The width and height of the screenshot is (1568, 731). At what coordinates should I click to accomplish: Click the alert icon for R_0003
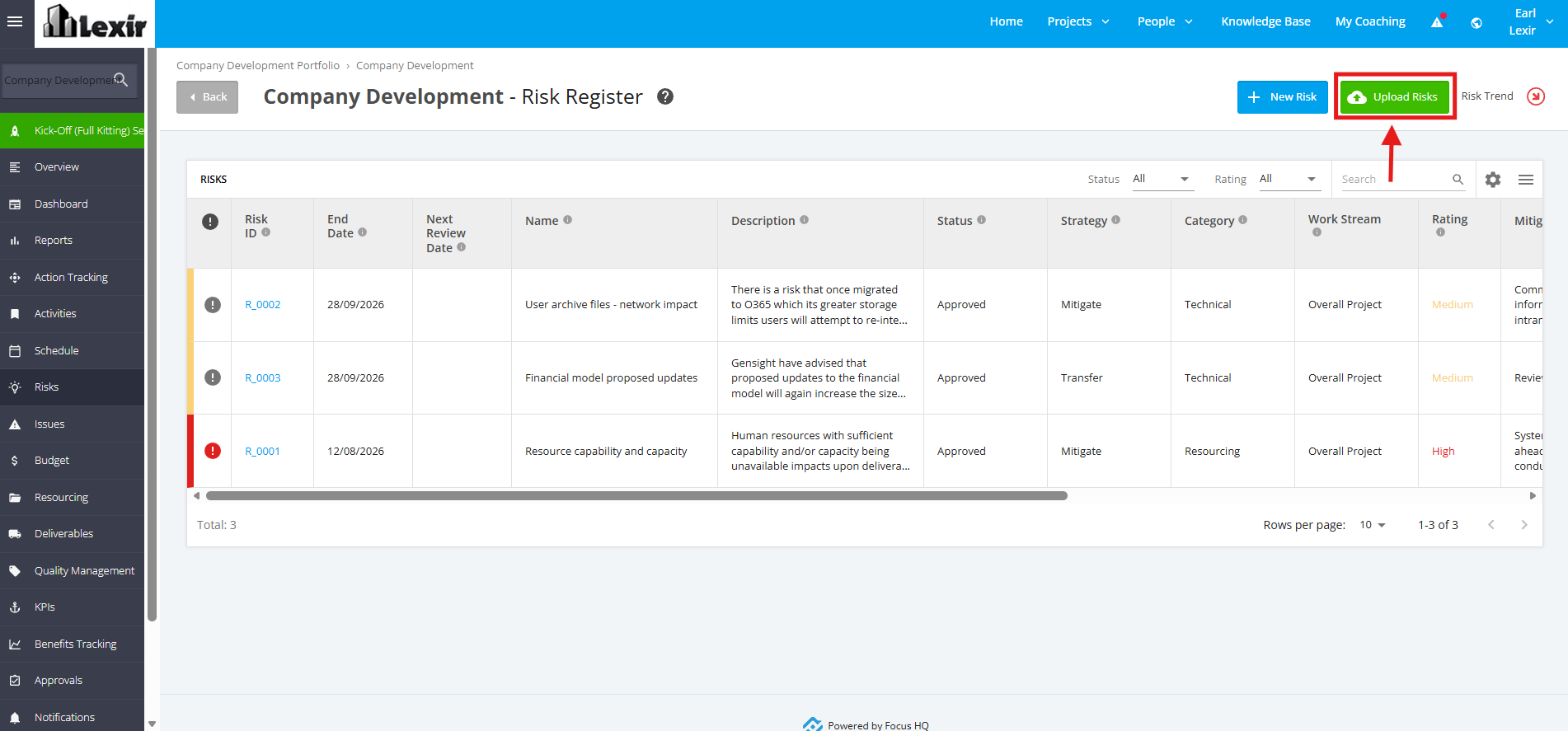pyautogui.click(x=213, y=377)
